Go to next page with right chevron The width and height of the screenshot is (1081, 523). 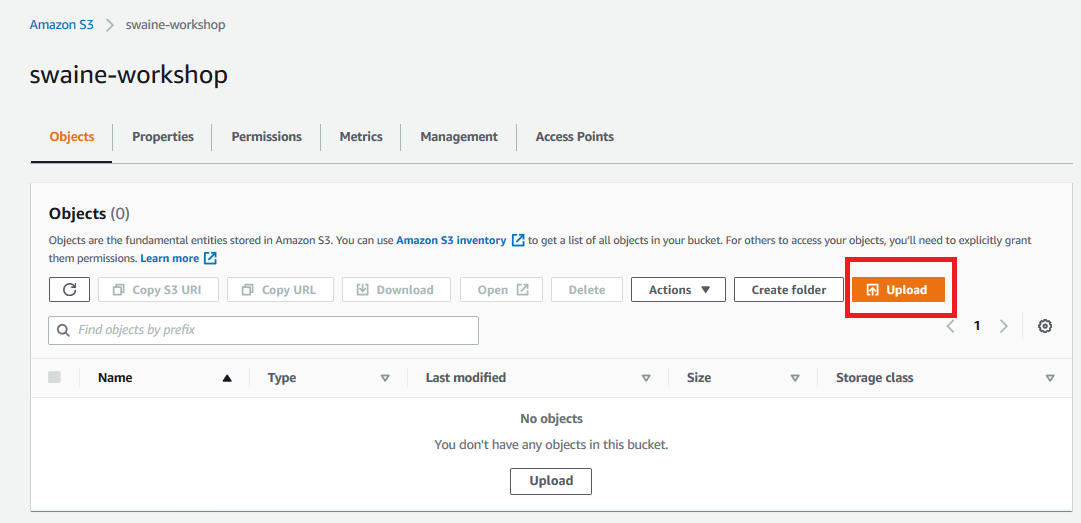coord(1004,327)
